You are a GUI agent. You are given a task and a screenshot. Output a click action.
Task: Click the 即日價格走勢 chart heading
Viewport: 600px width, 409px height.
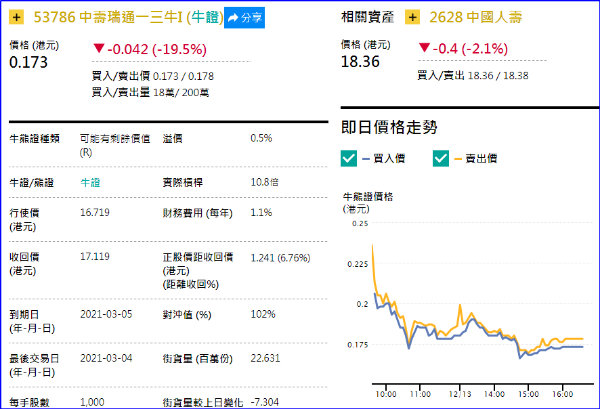point(389,127)
